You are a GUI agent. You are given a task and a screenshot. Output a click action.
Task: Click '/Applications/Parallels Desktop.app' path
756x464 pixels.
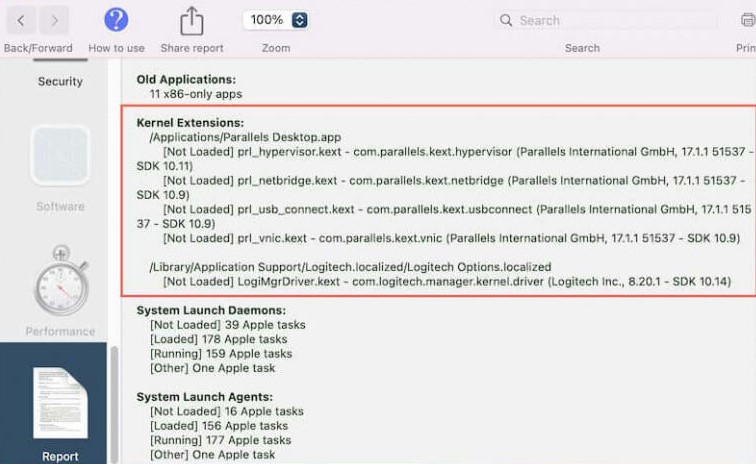[x=245, y=137]
